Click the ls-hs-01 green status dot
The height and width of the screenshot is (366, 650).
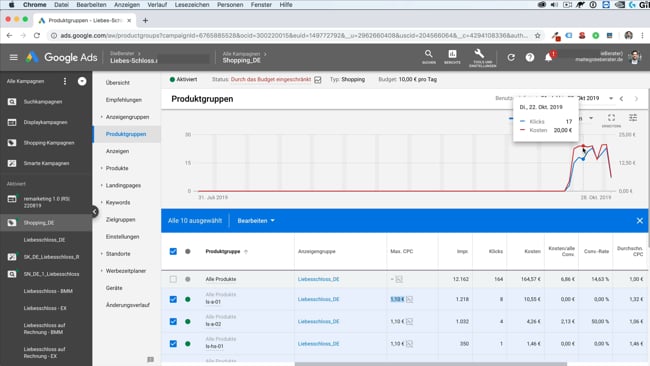pyautogui.click(x=188, y=344)
